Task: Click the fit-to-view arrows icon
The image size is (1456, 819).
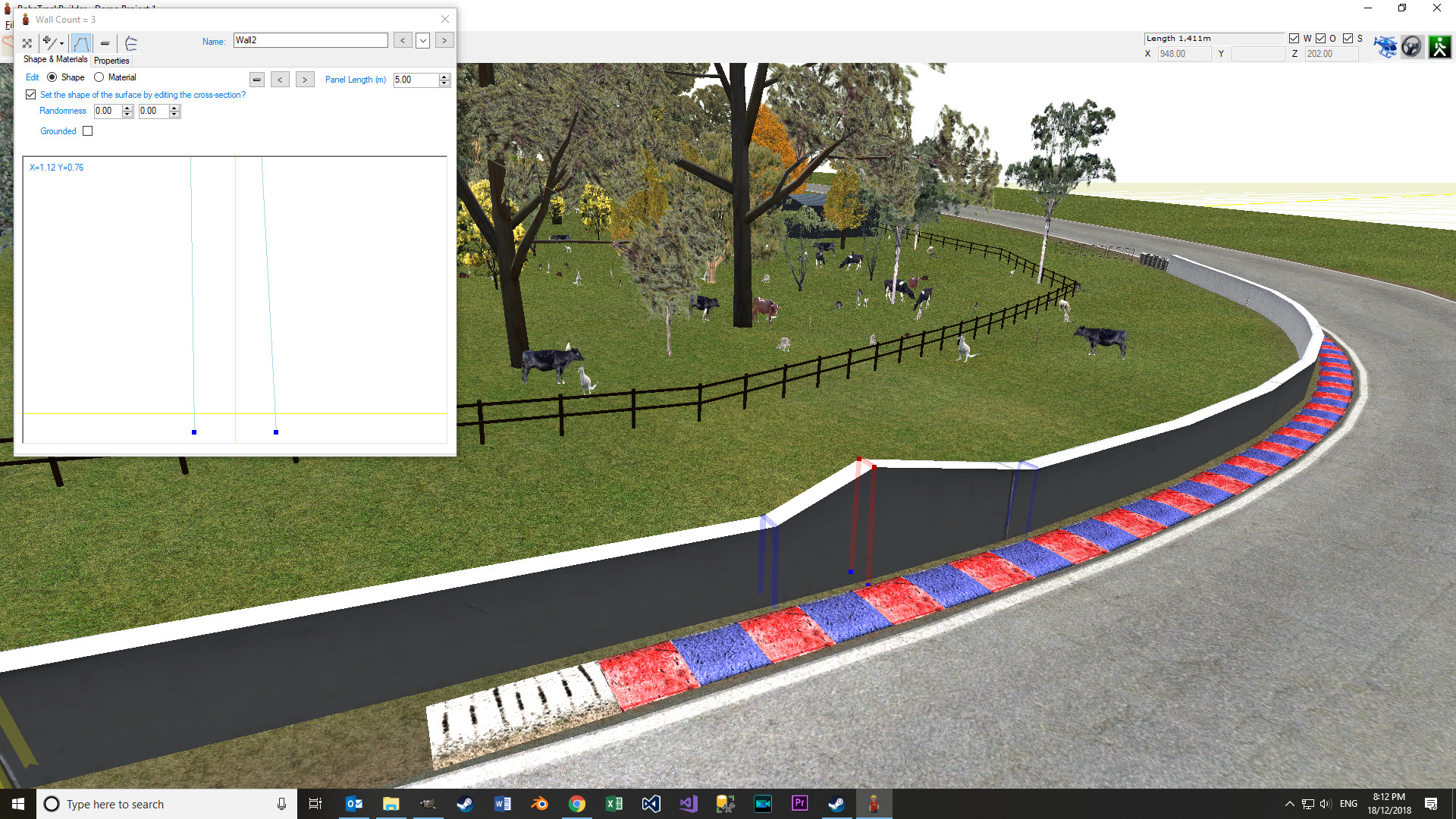Action: (x=27, y=43)
